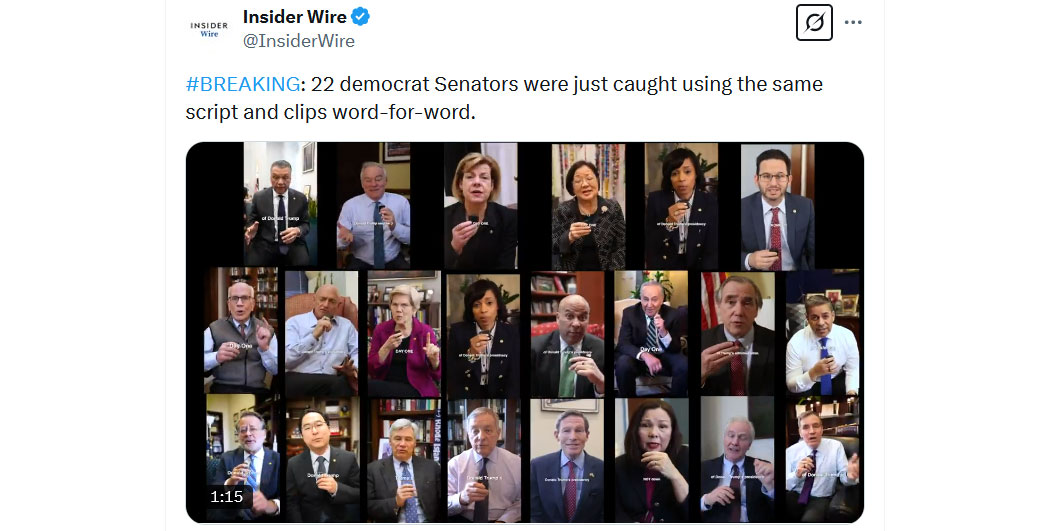Open the three-dot more options menu
Viewport: 1050px width, 531px height.
tap(852, 23)
